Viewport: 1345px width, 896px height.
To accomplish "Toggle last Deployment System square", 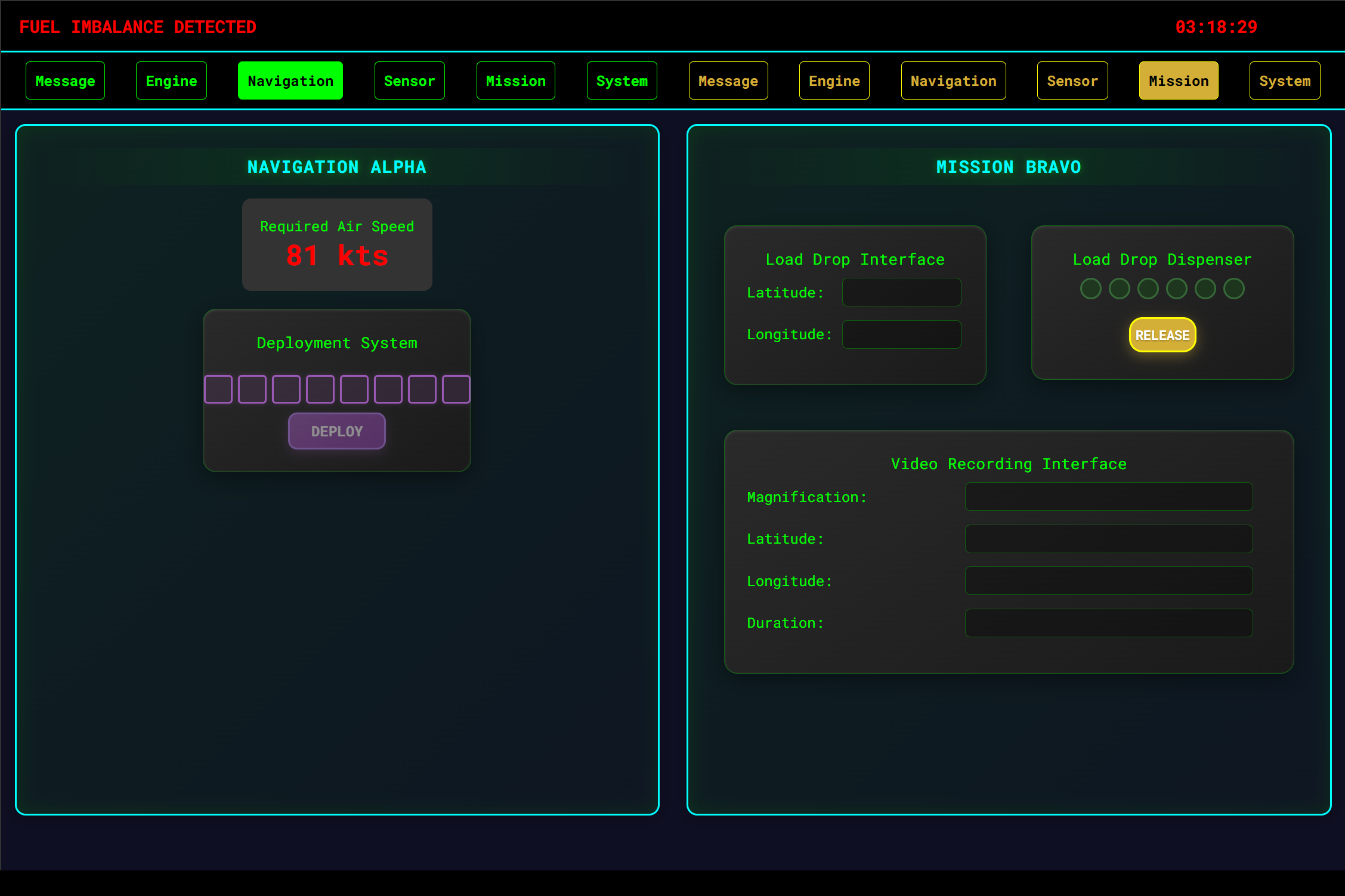I will click(456, 389).
